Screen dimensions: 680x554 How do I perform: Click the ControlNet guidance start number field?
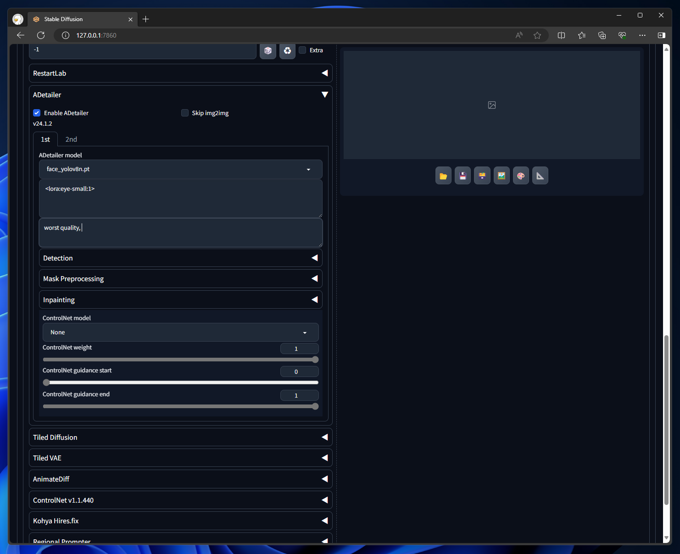pyautogui.click(x=299, y=371)
